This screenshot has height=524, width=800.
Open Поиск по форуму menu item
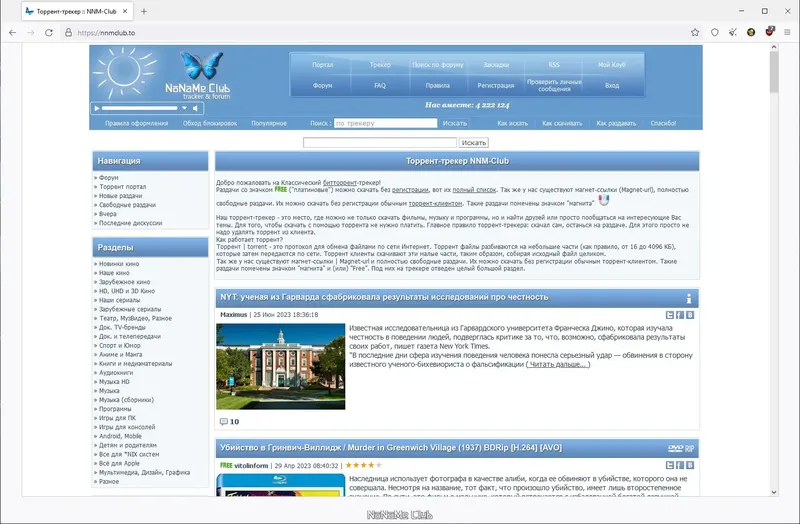438,65
